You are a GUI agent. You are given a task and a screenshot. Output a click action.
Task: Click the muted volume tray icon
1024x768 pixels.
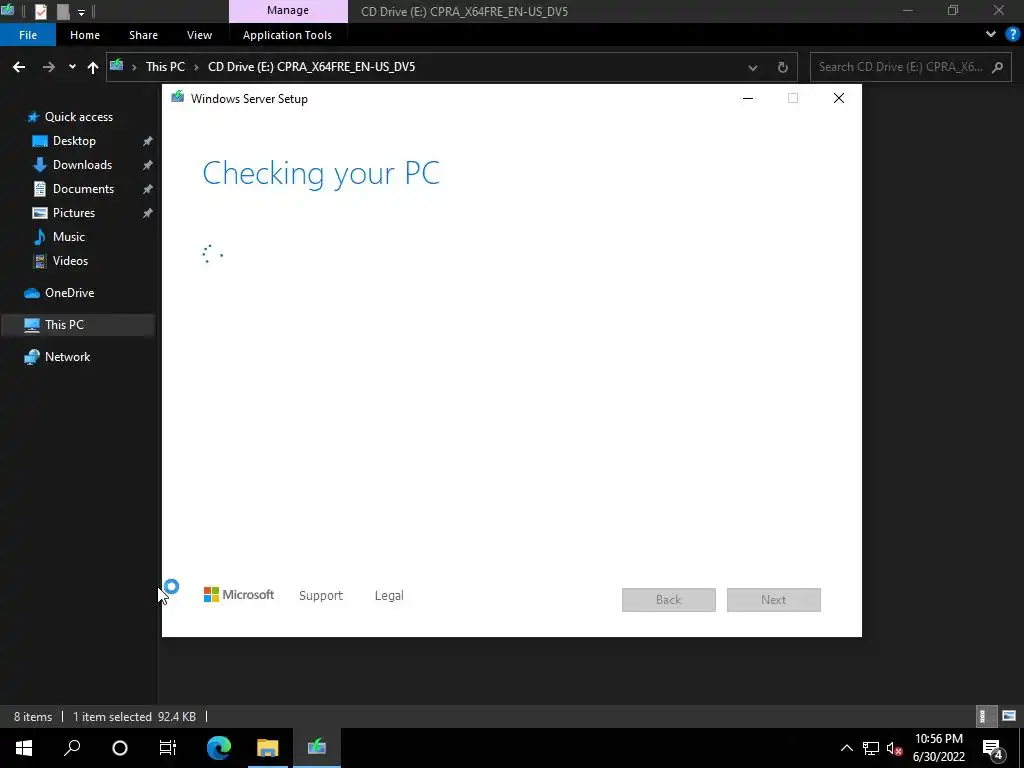894,748
